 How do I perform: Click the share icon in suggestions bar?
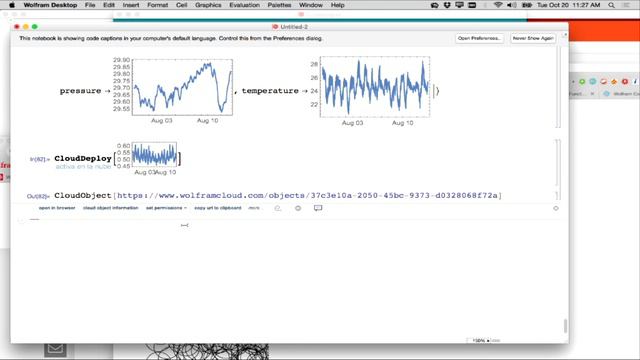click(278, 208)
